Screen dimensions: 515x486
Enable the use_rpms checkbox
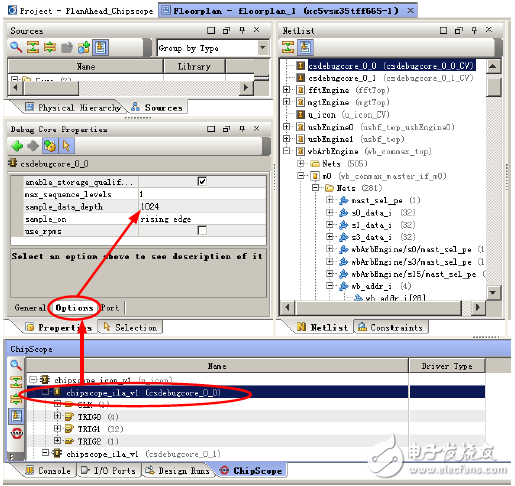tap(202, 230)
